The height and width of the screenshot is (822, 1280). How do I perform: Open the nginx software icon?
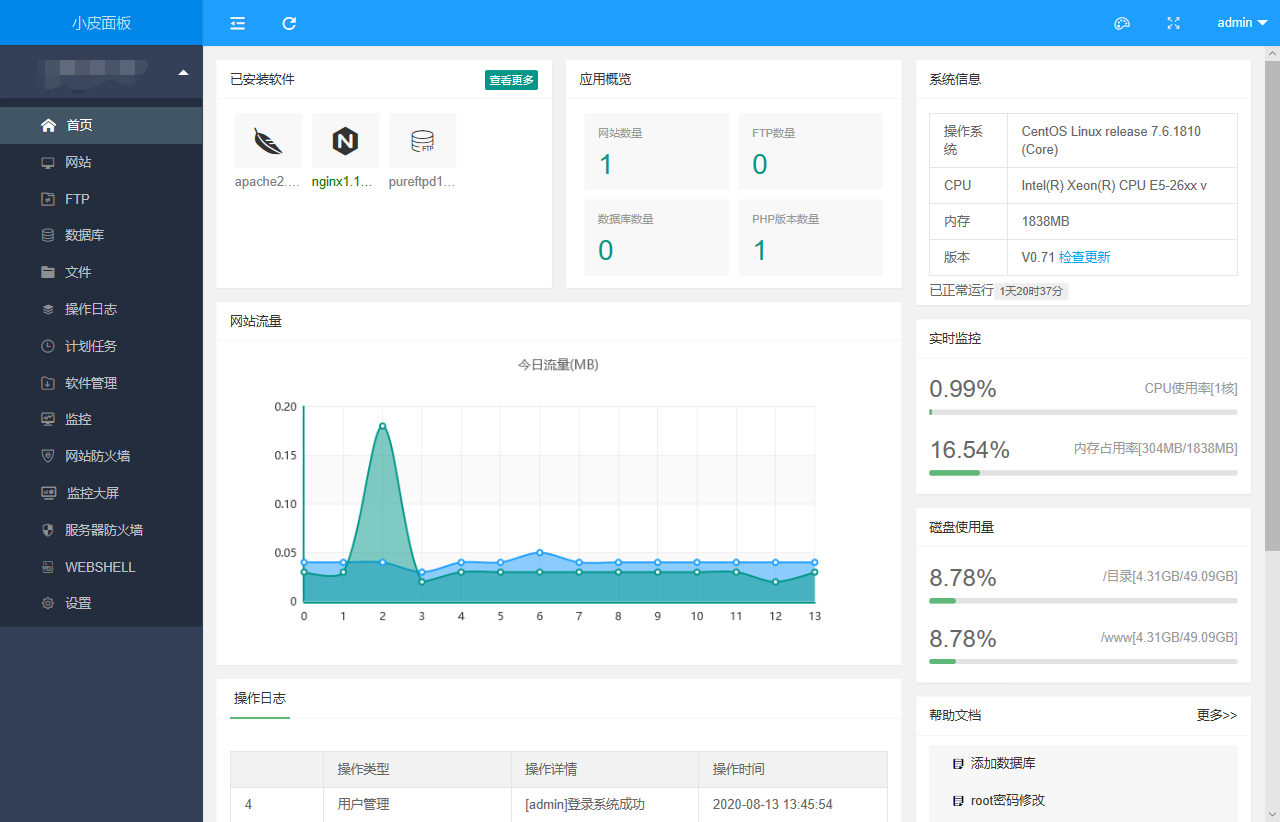(345, 141)
